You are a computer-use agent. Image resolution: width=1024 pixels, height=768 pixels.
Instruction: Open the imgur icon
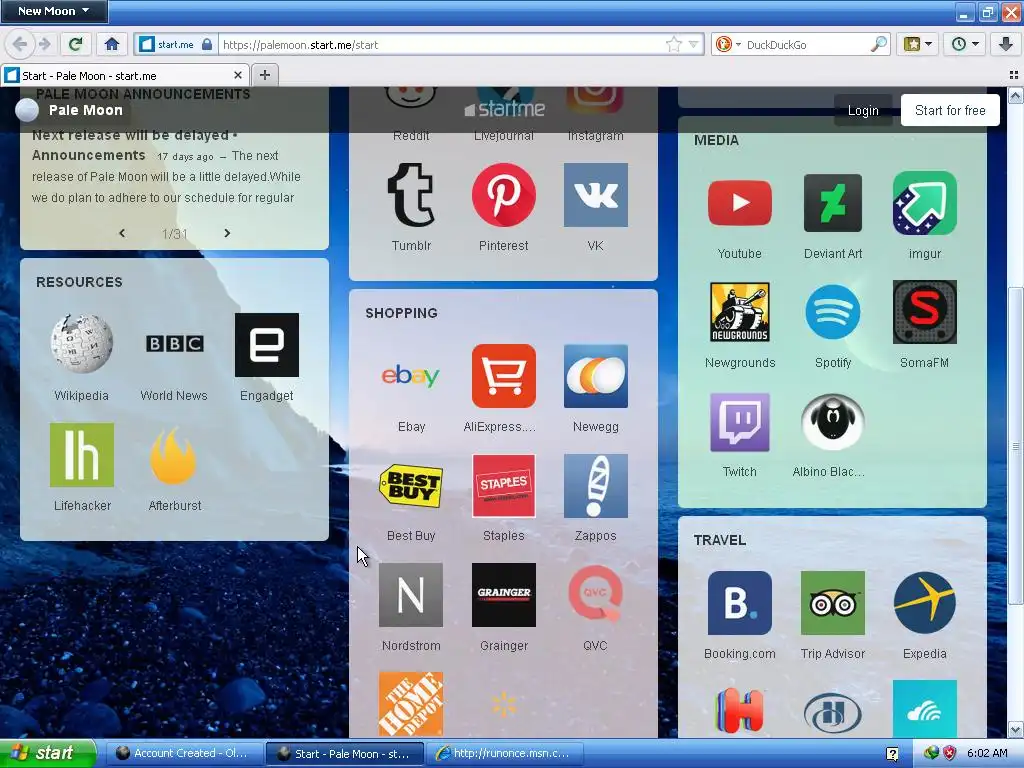(925, 202)
